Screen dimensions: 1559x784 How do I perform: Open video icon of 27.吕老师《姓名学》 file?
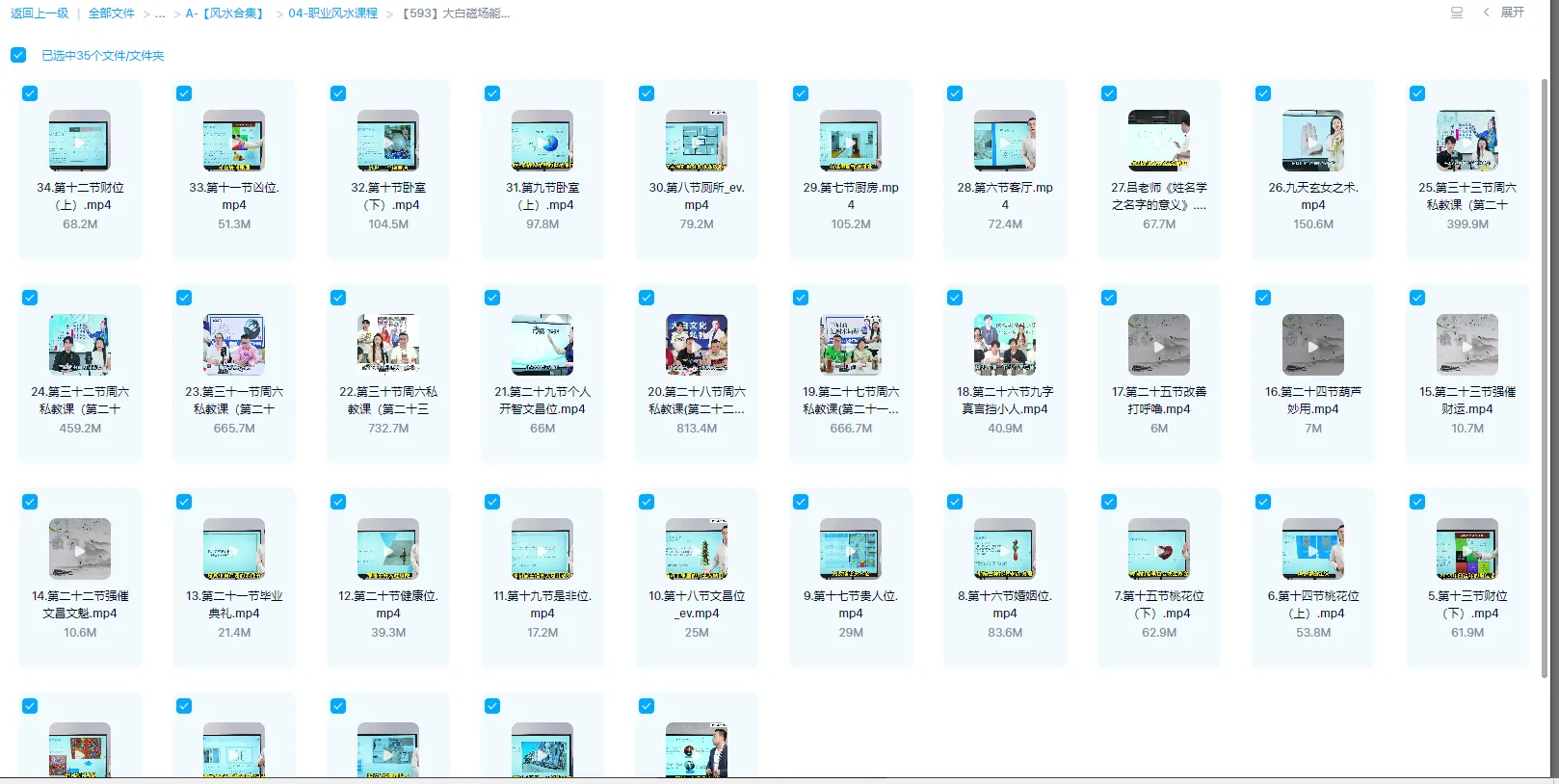(x=1159, y=141)
